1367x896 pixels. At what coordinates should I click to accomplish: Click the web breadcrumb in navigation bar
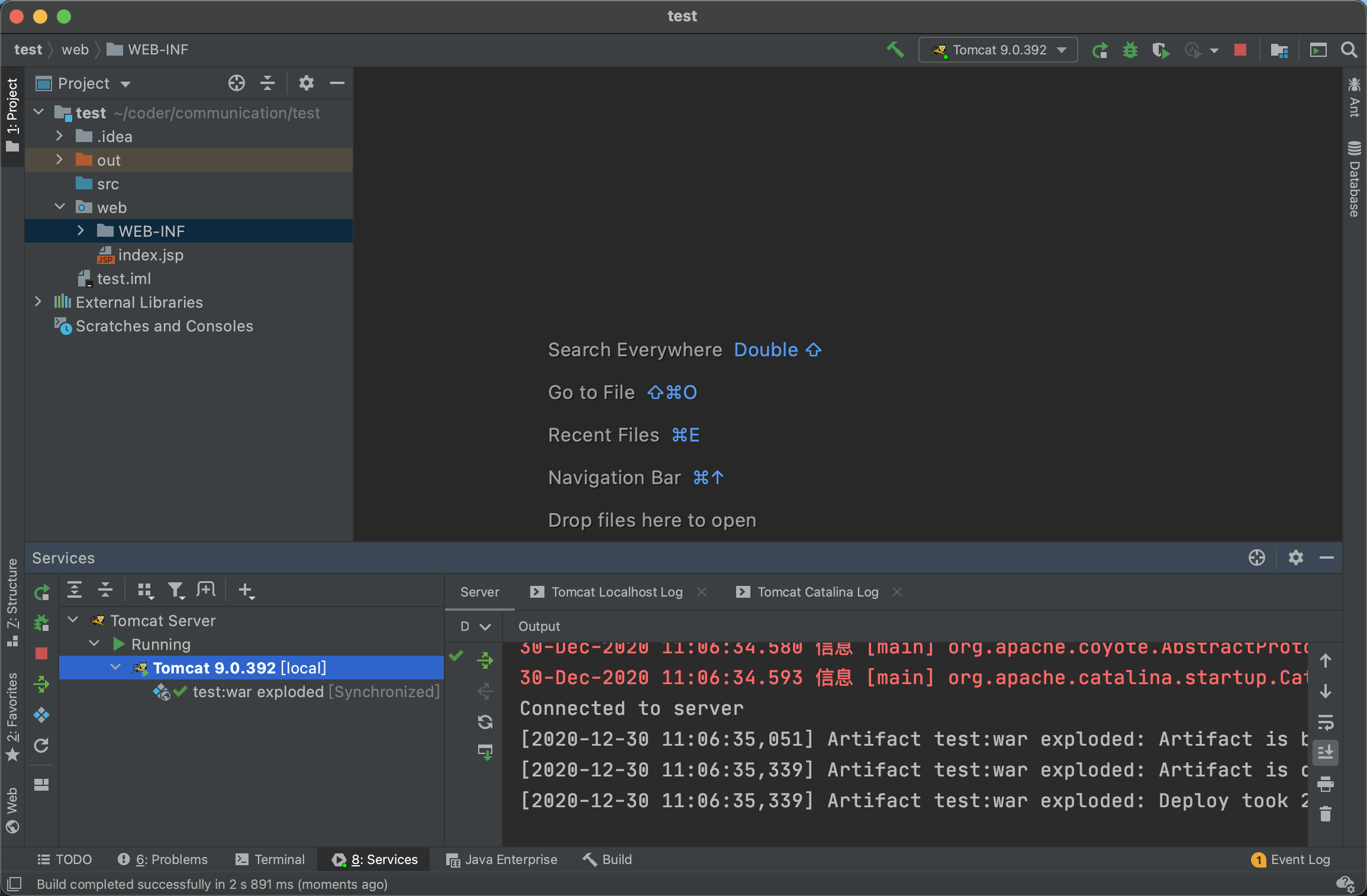coord(75,50)
